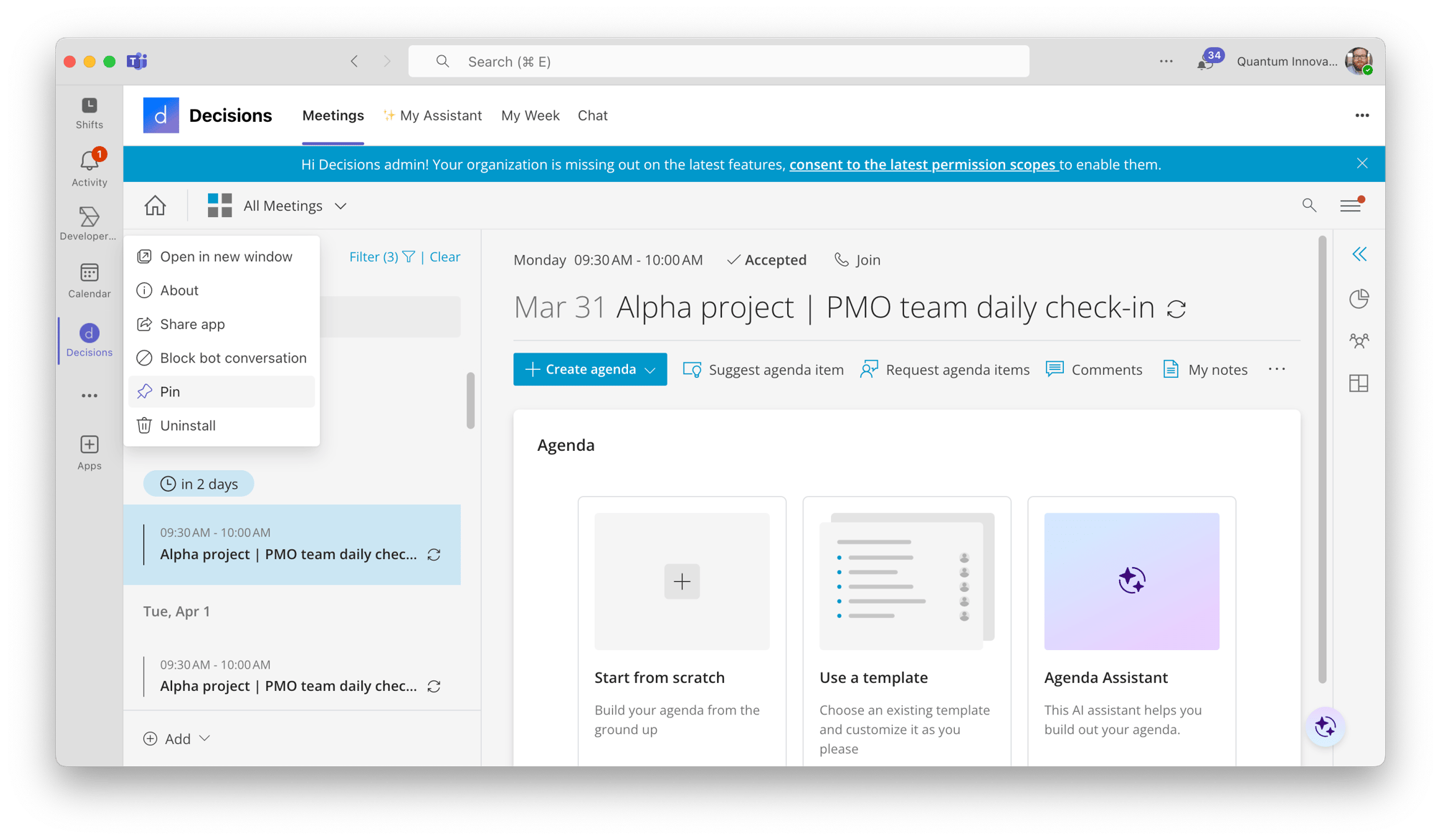Open the people panel icon

[1359, 342]
